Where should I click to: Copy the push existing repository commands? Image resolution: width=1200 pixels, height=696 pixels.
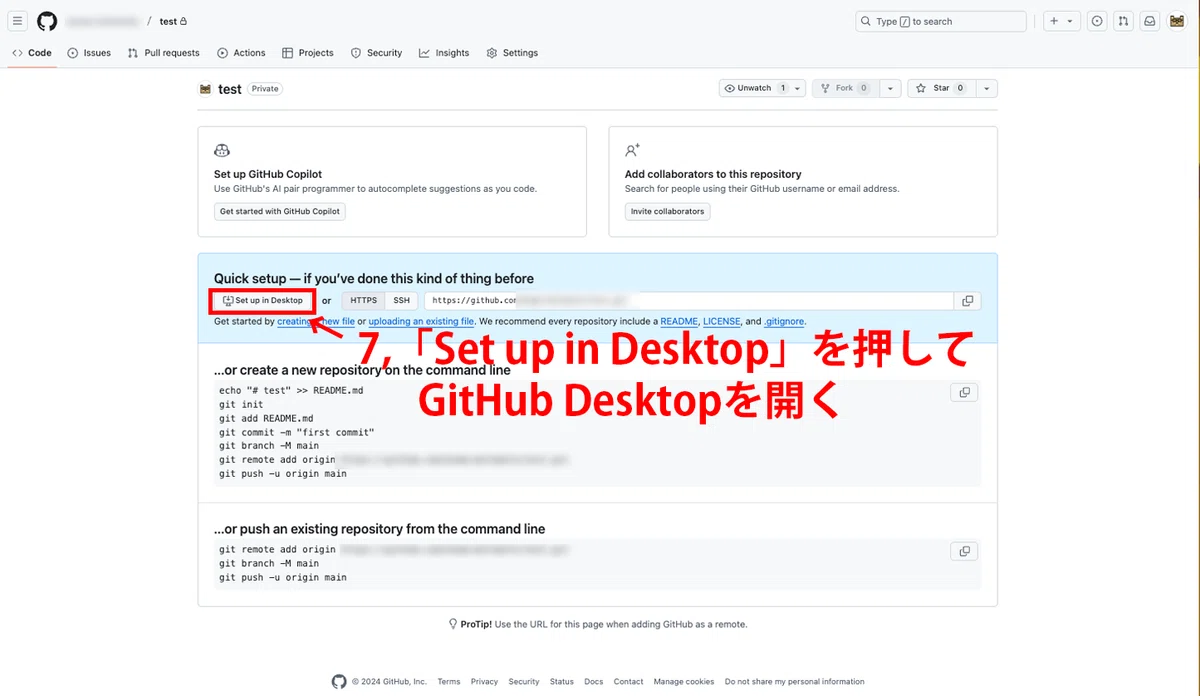(964, 551)
